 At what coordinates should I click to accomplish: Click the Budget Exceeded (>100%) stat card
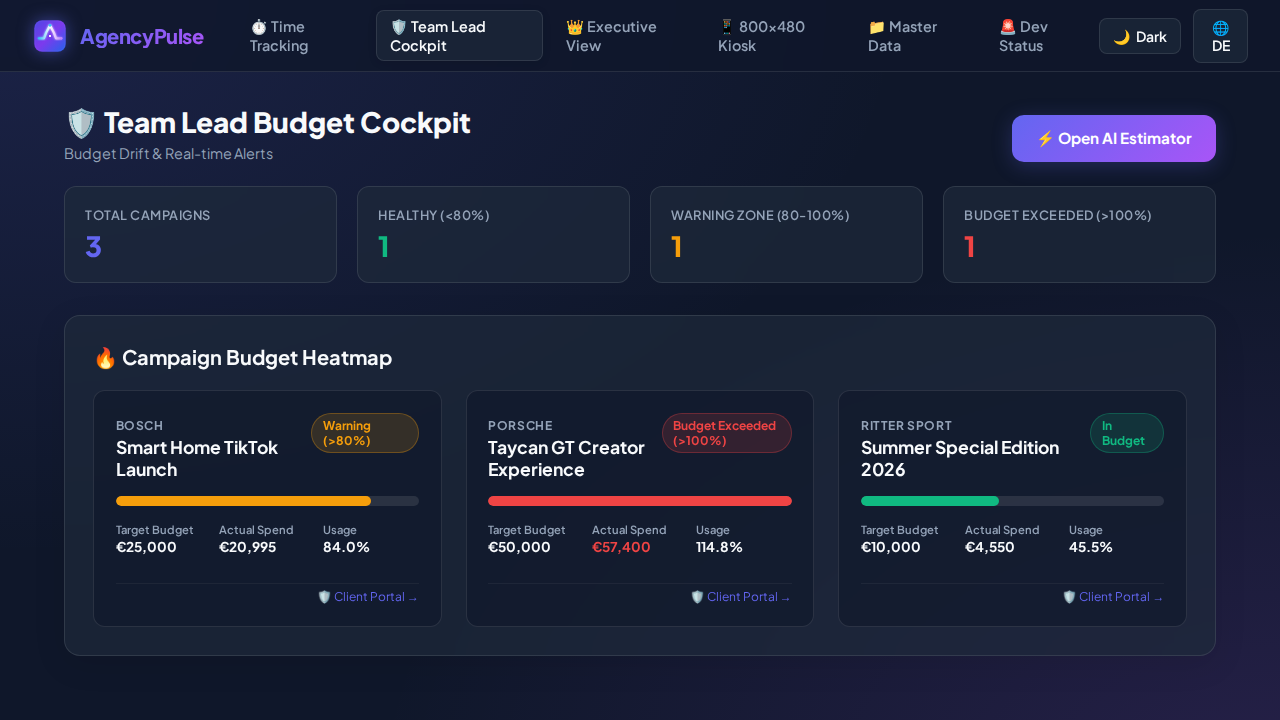pyautogui.click(x=1079, y=234)
